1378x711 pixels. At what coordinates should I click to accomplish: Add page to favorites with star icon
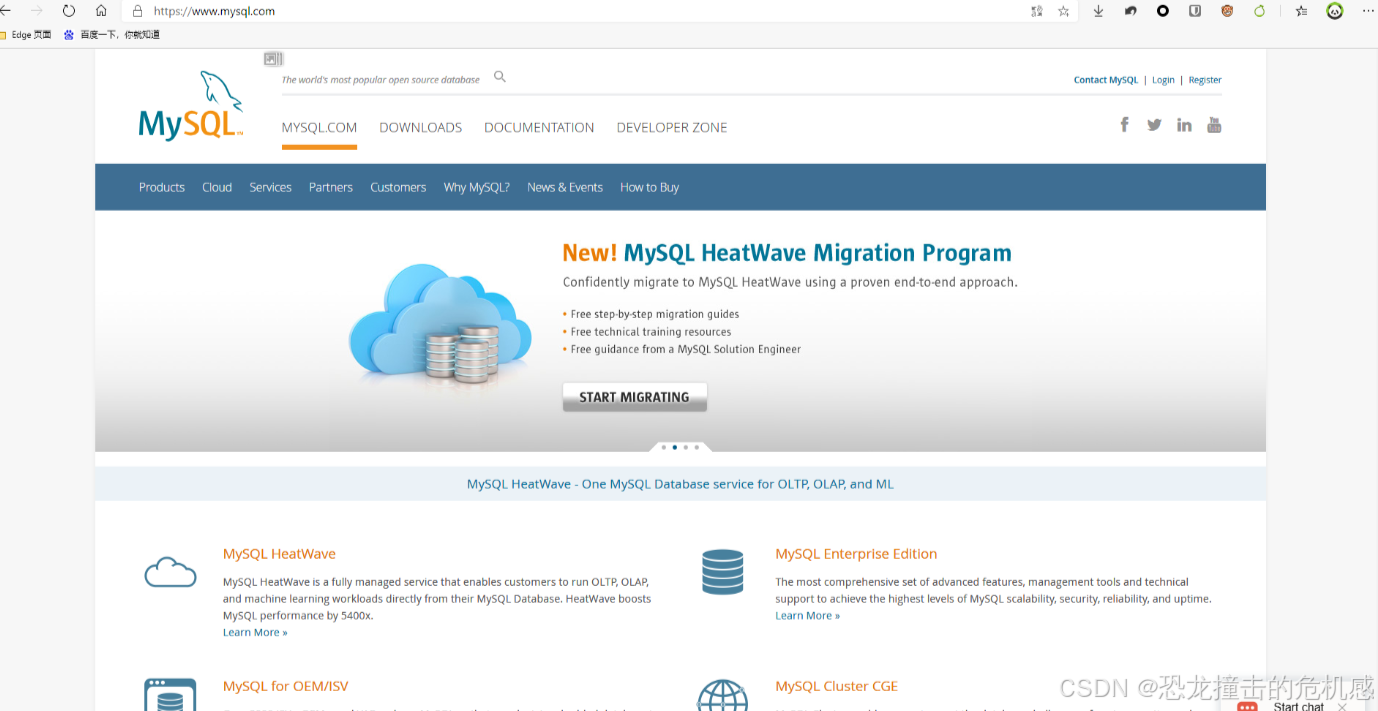[1063, 11]
